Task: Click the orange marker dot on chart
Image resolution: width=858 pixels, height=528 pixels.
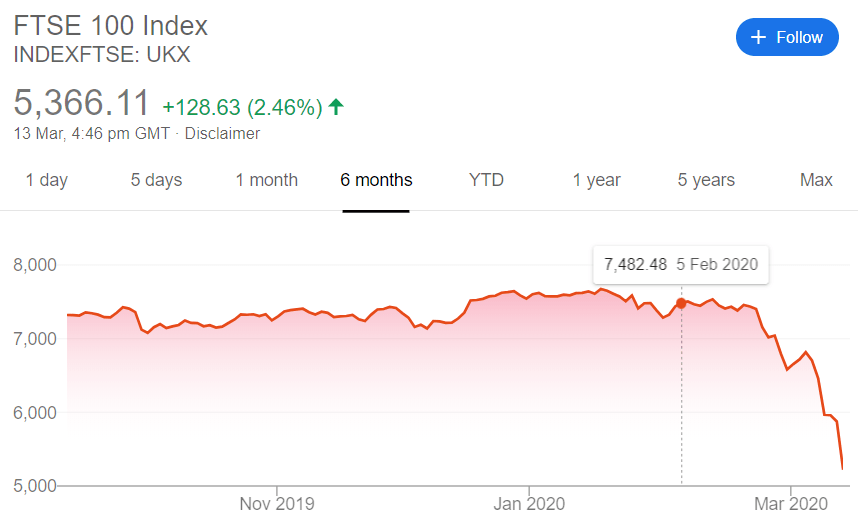Action: (681, 303)
